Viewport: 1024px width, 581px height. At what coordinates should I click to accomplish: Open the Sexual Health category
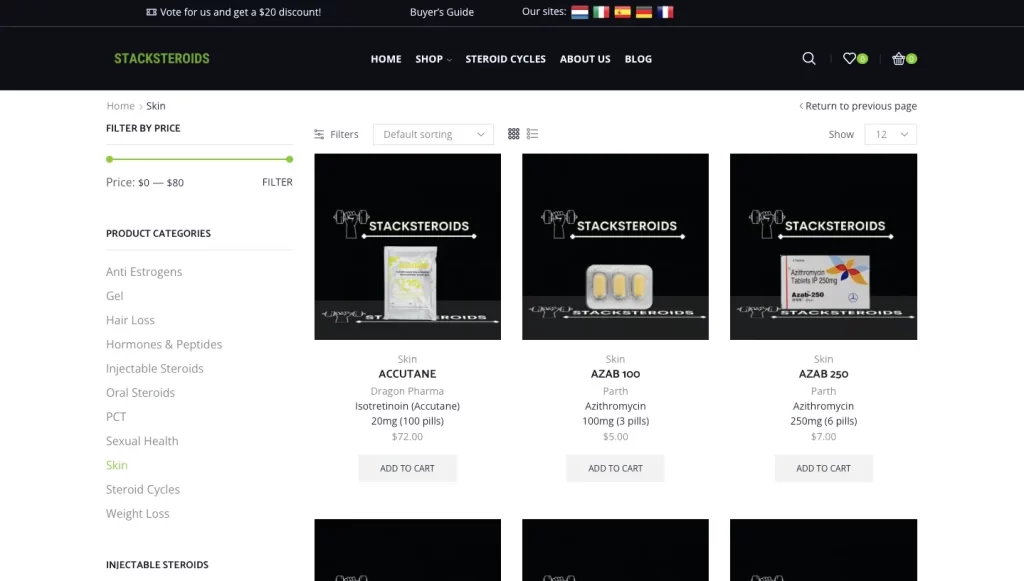[x=142, y=441]
